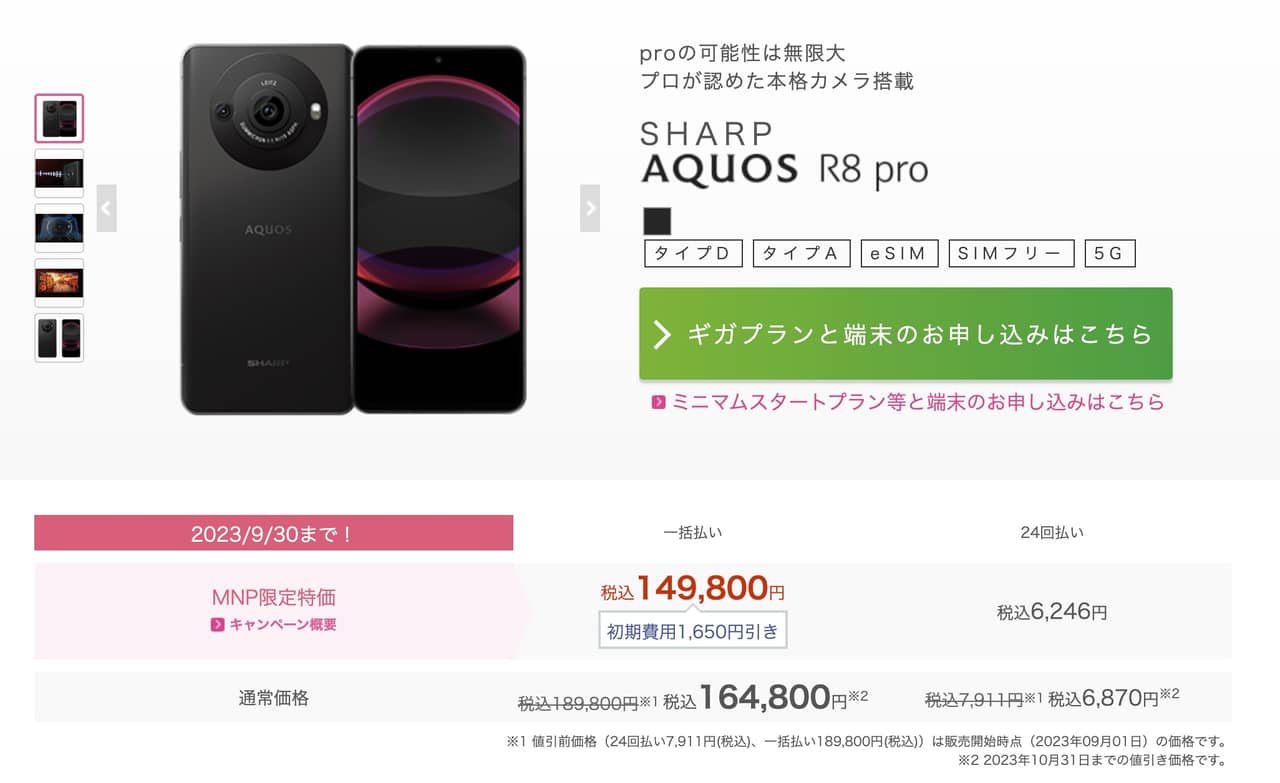
Task: View the orange scenery thumbnail
Action: pos(60,283)
